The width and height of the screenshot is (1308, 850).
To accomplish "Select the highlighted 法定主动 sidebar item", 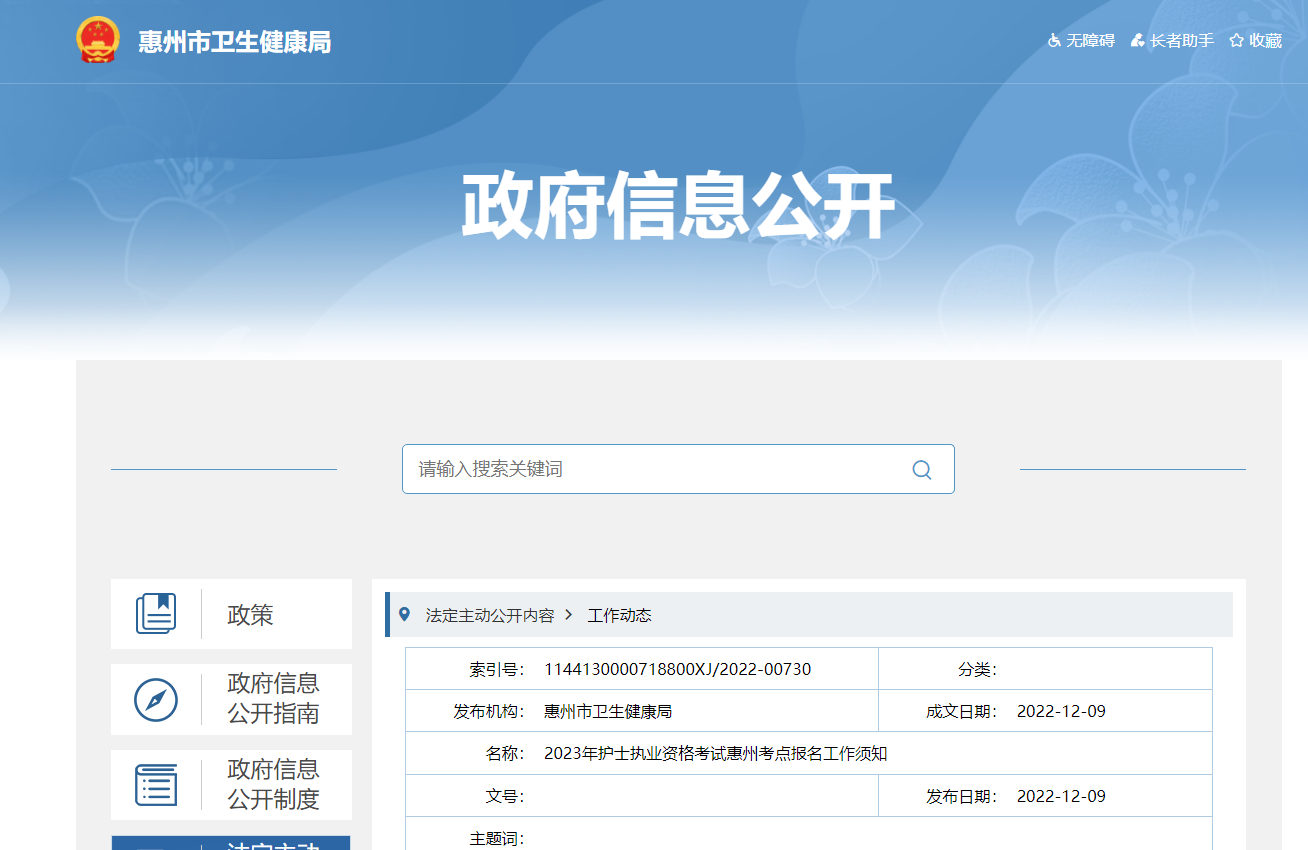I will point(231,843).
